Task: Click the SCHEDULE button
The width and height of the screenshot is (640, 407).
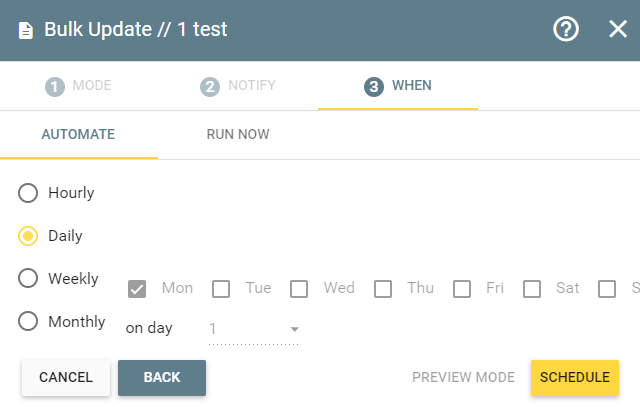Action: point(575,378)
